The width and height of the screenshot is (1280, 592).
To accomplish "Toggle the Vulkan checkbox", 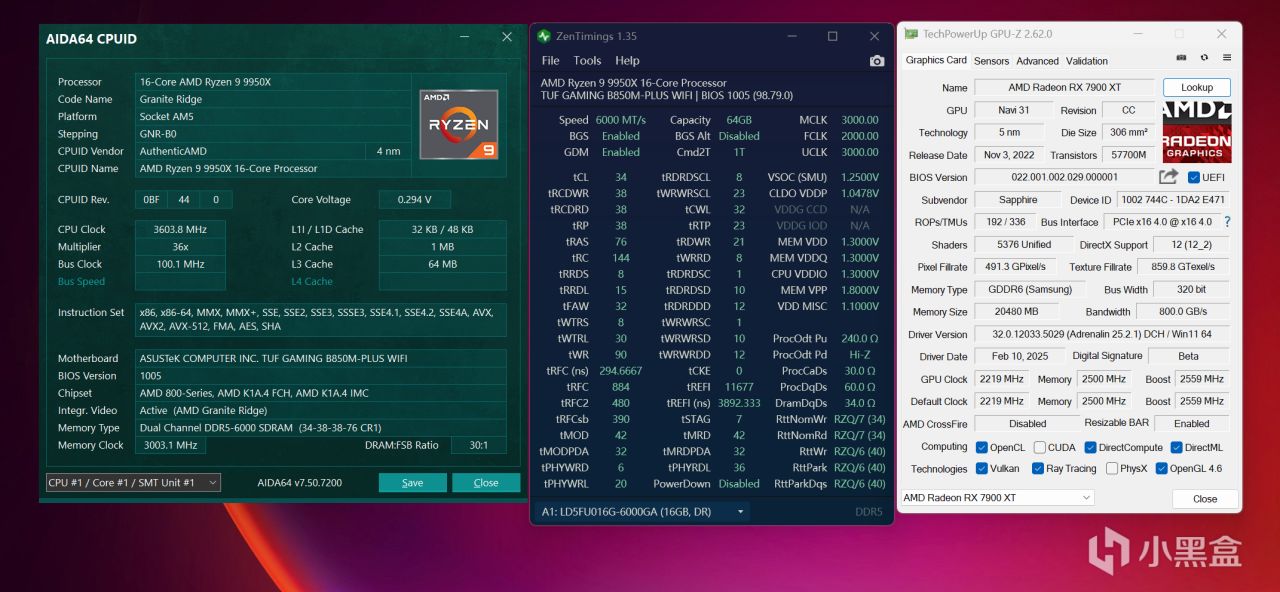I will [x=981, y=468].
